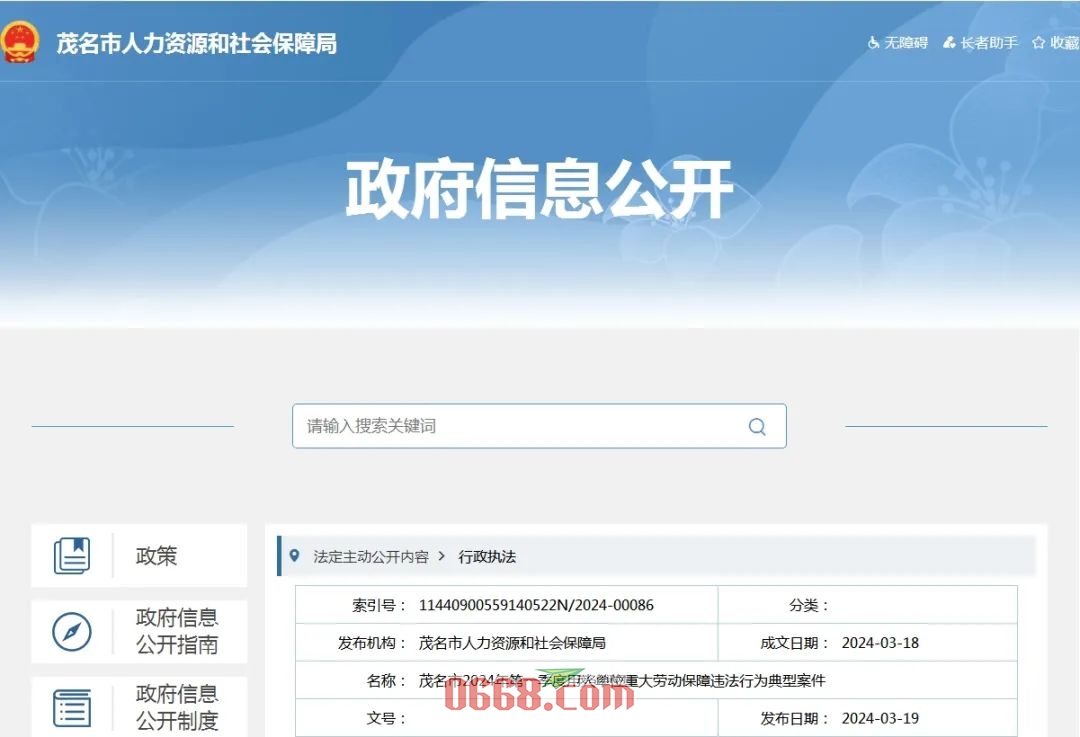Click the national emblem logo

point(19,41)
